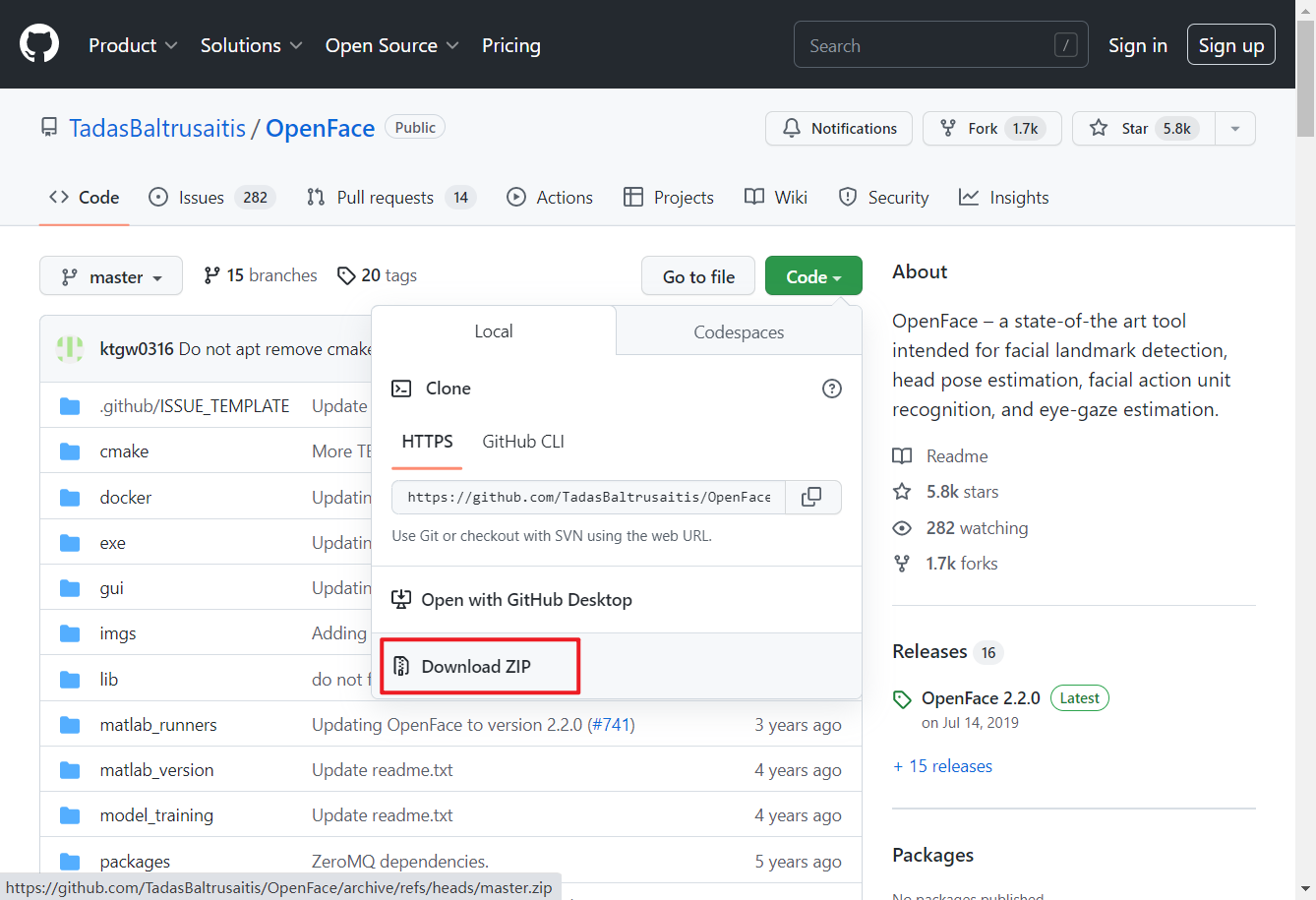Open the clone help question-mark icon
The width and height of the screenshot is (1316, 900).
coord(832,389)
